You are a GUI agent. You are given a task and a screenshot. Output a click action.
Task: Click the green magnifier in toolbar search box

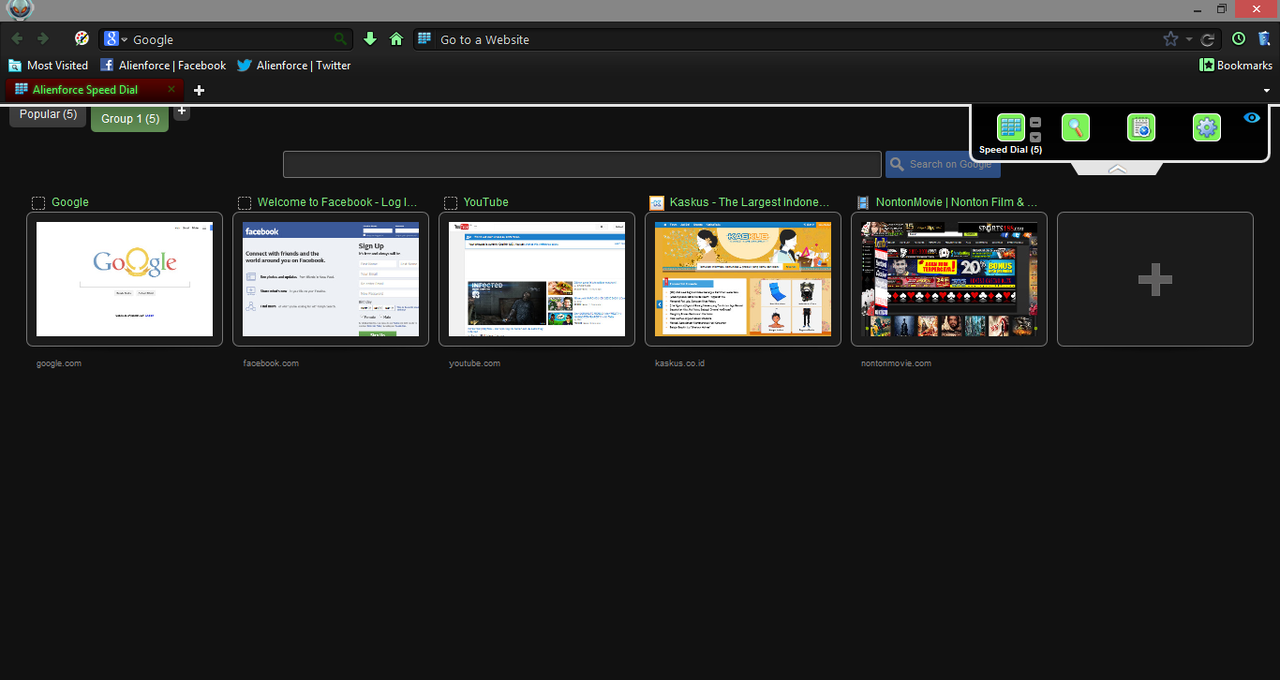[x=341, y=39]
